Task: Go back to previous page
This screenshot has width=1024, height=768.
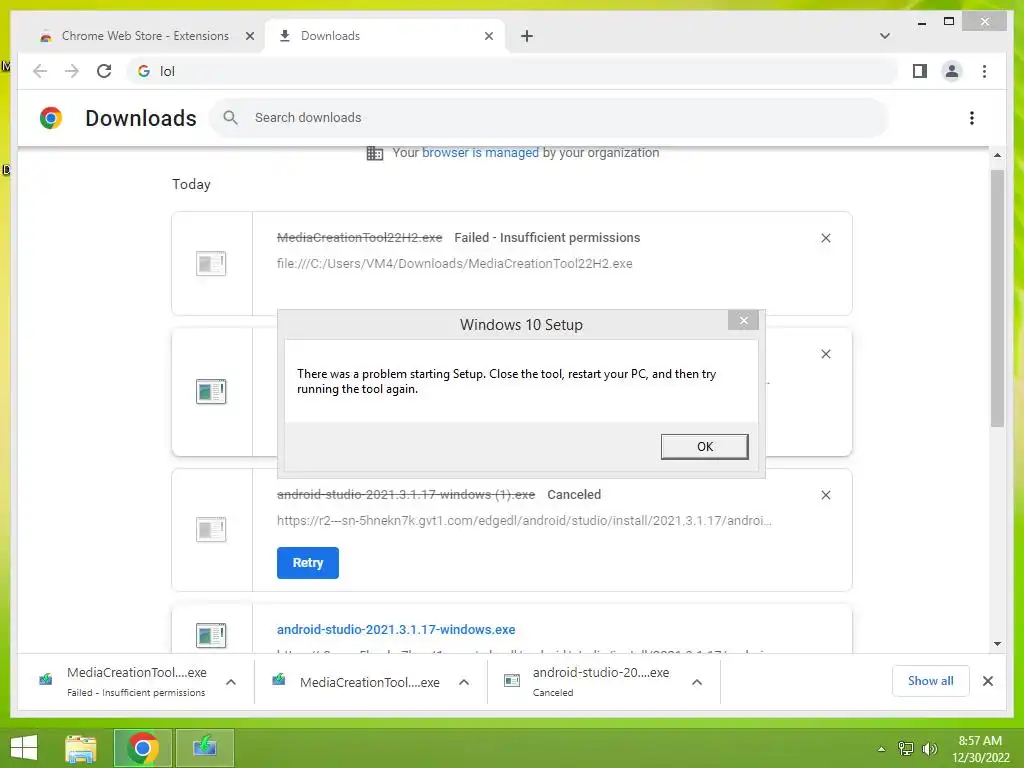Action: click(x=40, y=71)
